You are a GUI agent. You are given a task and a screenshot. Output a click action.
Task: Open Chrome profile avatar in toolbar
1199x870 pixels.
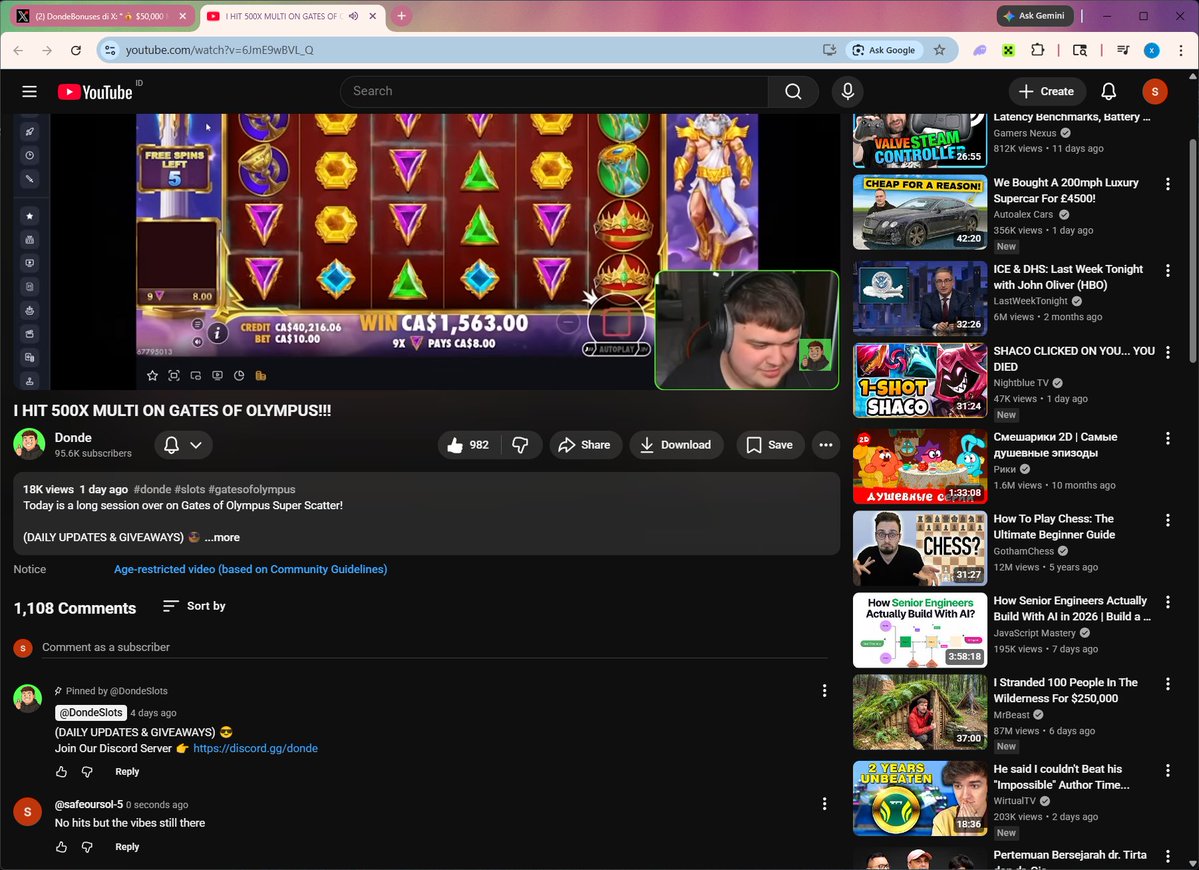[1152, 50]
